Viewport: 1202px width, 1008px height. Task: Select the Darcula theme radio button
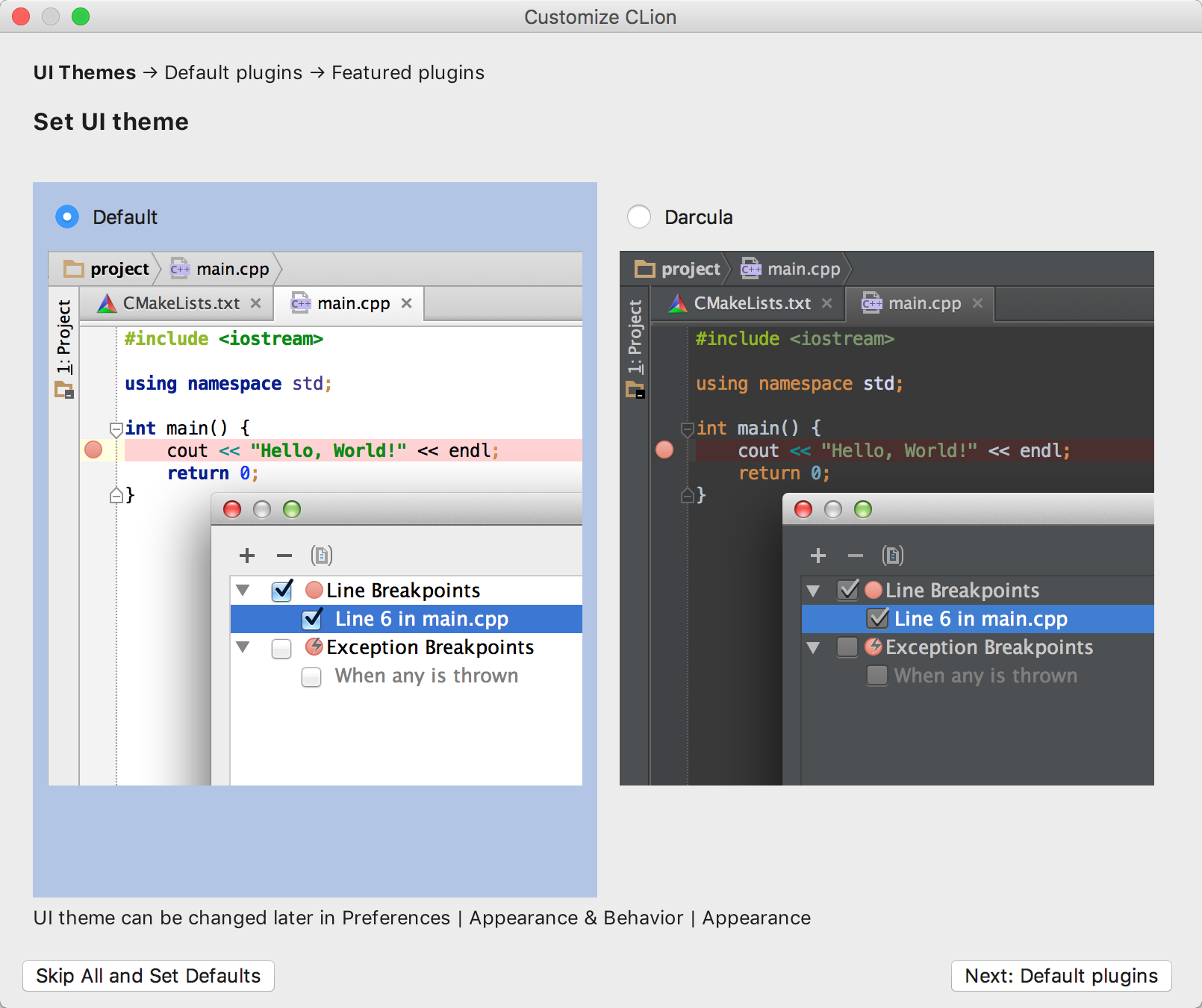pyautogui.click(x=639, y=217)
